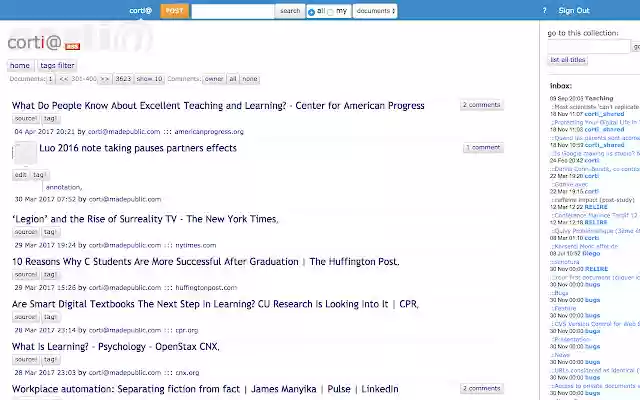Select the 'all' search scope radio button
Screen dimensions: 640x400
tap(311, 12)
